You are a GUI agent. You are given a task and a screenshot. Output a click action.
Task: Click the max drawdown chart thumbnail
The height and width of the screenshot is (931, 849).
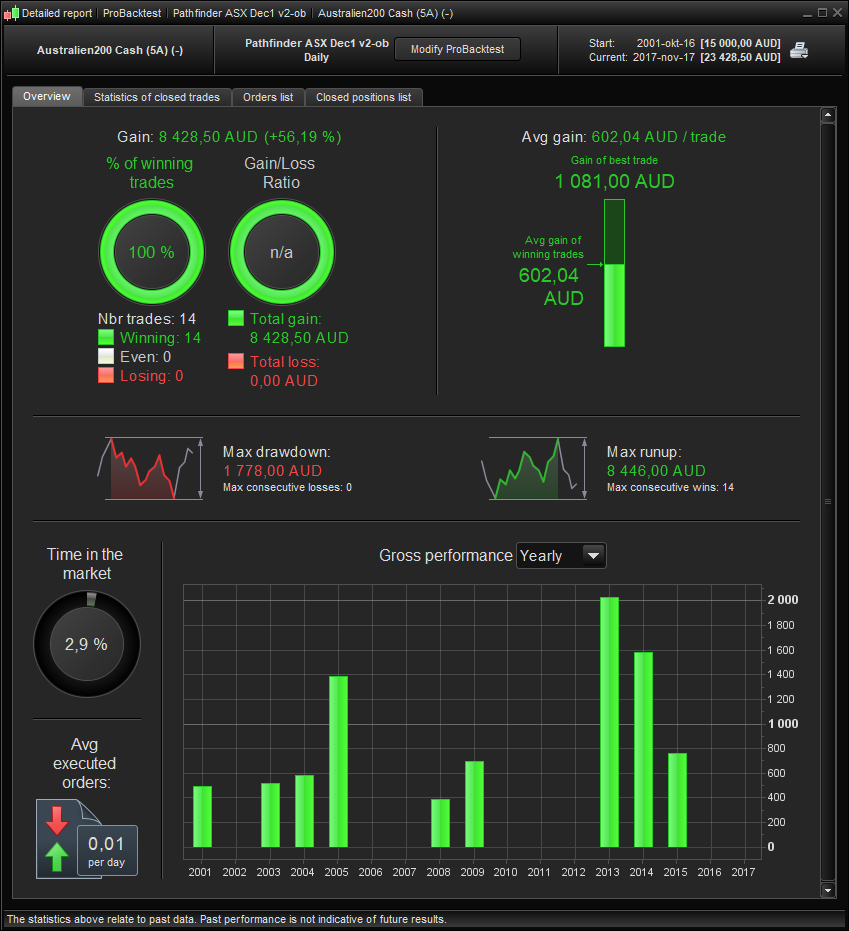150,468
